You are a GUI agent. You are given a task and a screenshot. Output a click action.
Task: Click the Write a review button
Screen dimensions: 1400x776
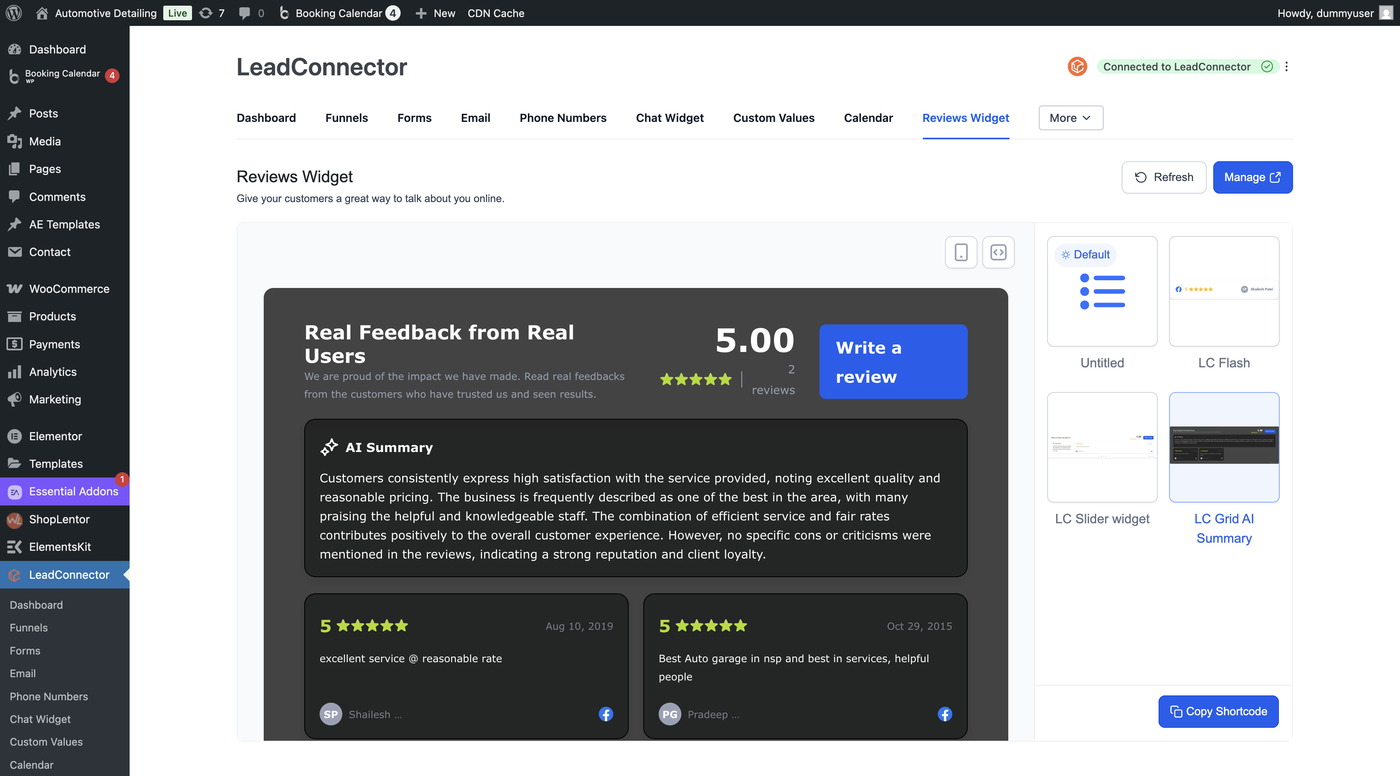click(893, 362)
